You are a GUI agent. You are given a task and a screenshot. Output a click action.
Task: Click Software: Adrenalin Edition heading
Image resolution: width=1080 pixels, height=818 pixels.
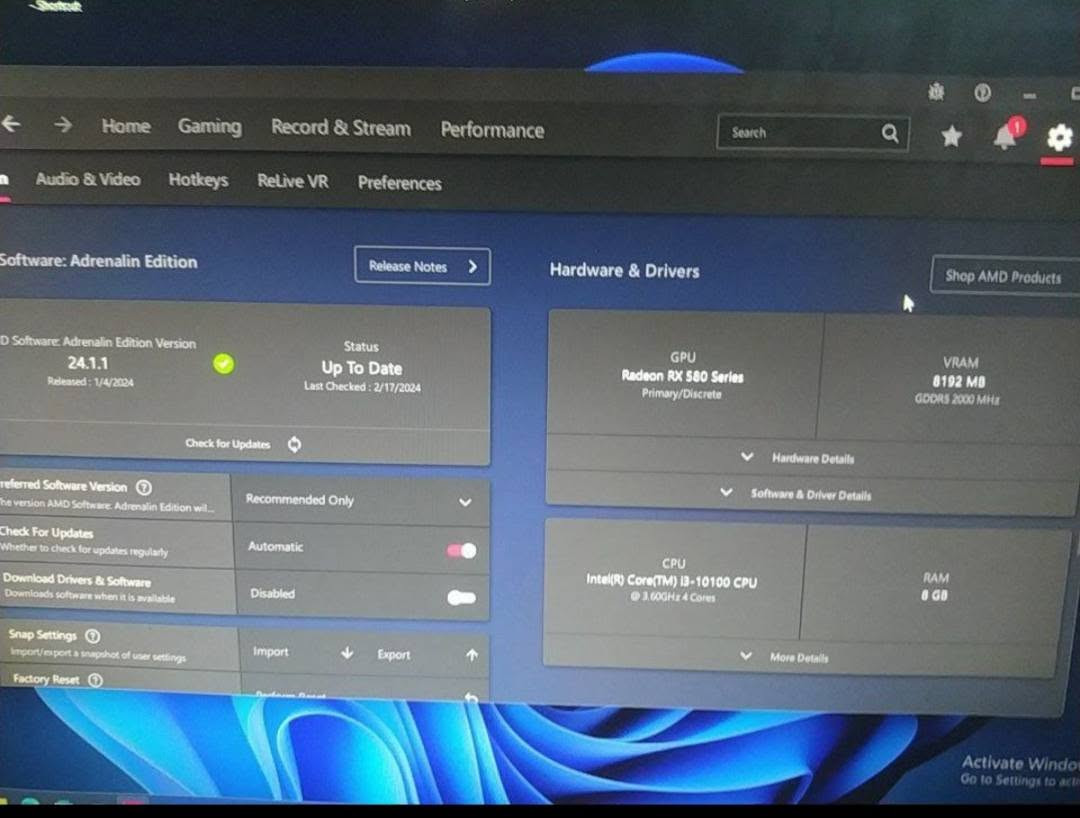(x=98, y=261)
